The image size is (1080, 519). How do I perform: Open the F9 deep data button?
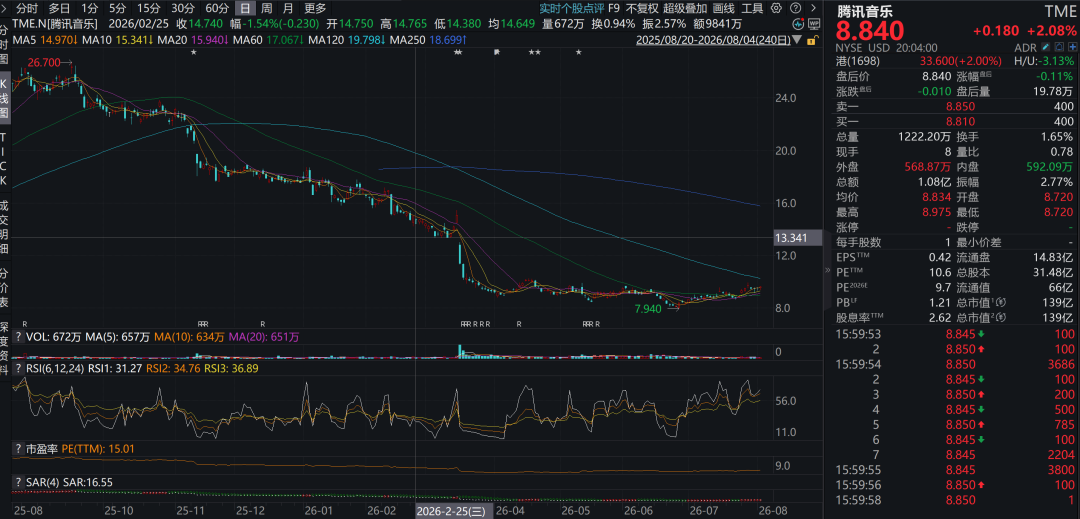[x=614, y=9]
